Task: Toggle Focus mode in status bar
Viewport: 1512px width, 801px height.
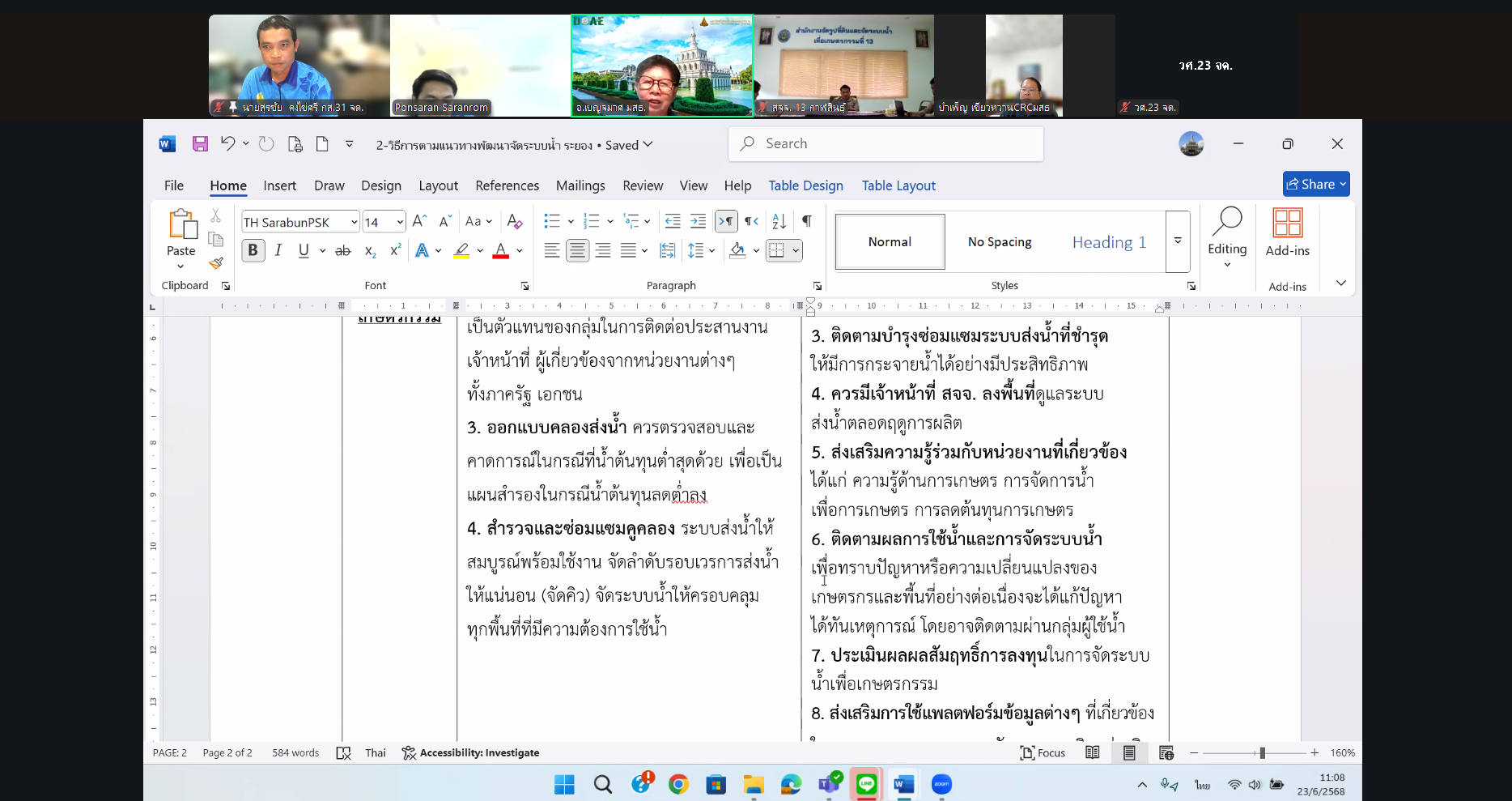Action: pyautogui.click(x=1043, y=752)
